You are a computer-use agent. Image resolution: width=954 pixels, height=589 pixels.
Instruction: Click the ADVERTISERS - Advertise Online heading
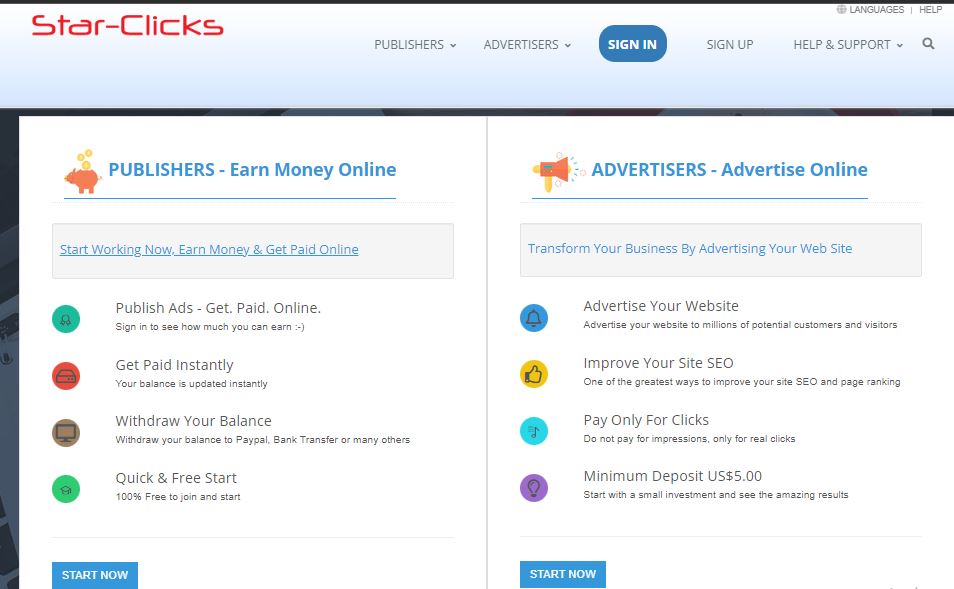[x=729, y=169]
